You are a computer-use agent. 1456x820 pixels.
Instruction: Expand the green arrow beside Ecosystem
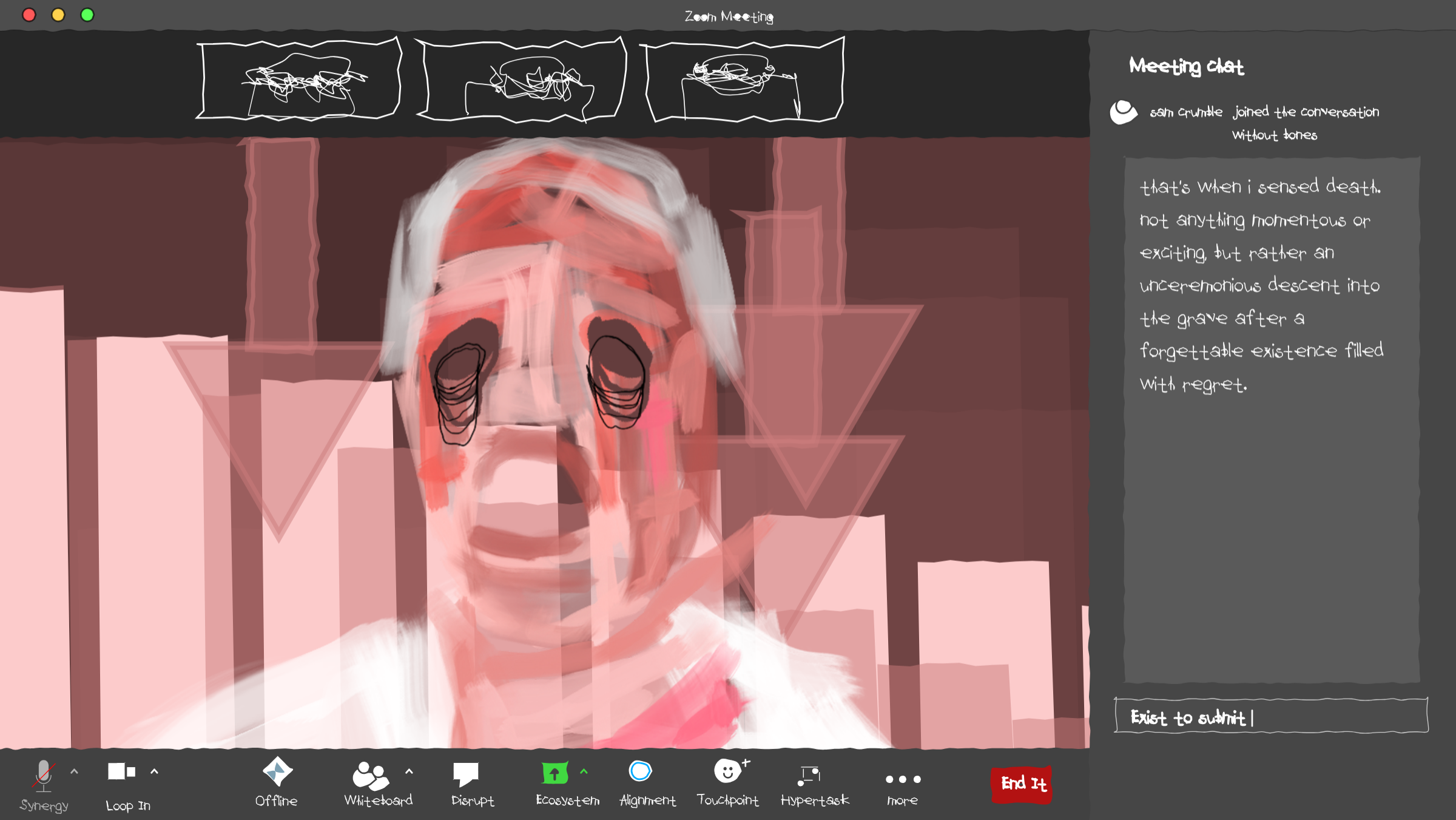tap(584, 771)
